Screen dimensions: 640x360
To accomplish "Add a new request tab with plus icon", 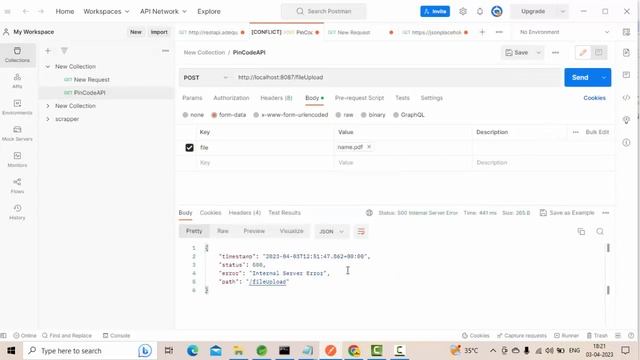I will click(x=482, y=32).
